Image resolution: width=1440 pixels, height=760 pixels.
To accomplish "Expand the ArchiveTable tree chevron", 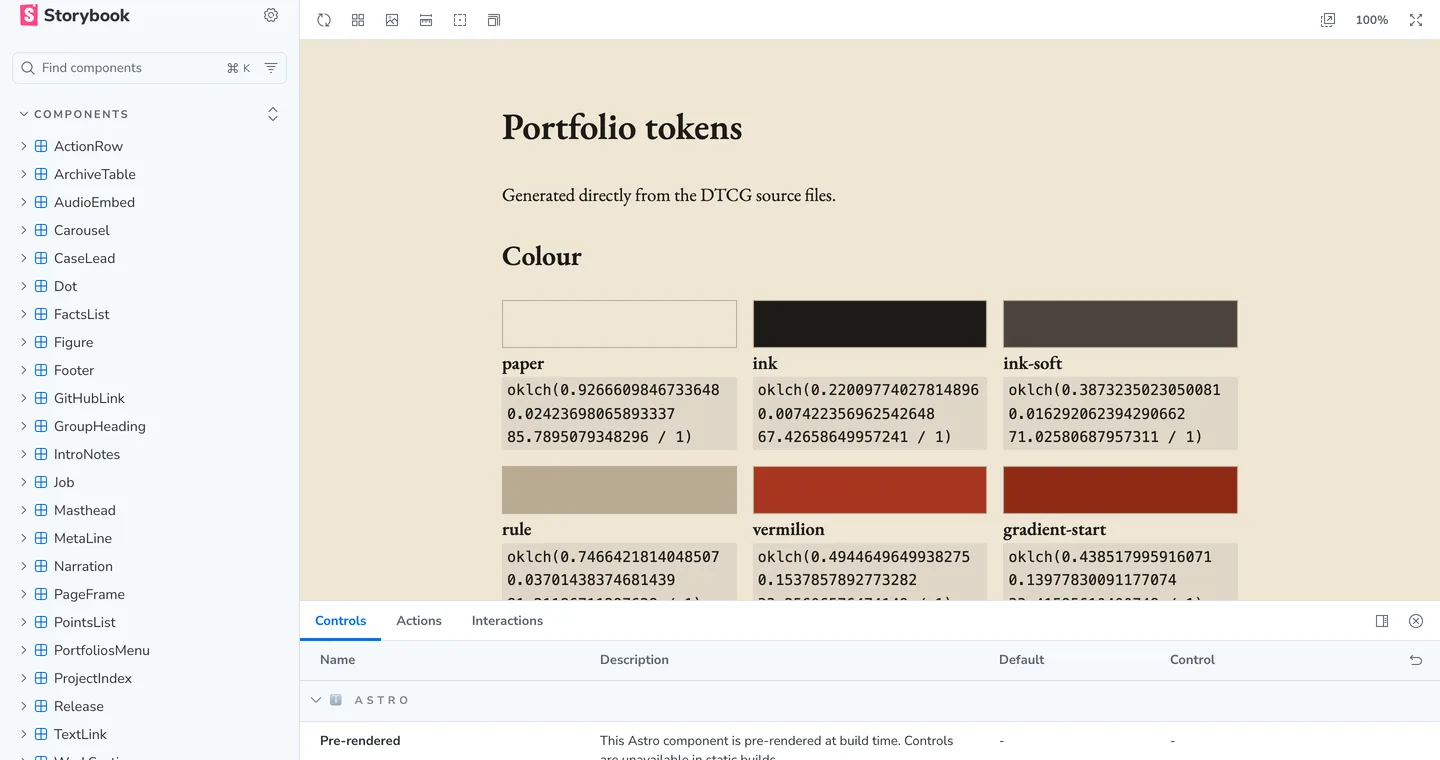I will [24, 174].
